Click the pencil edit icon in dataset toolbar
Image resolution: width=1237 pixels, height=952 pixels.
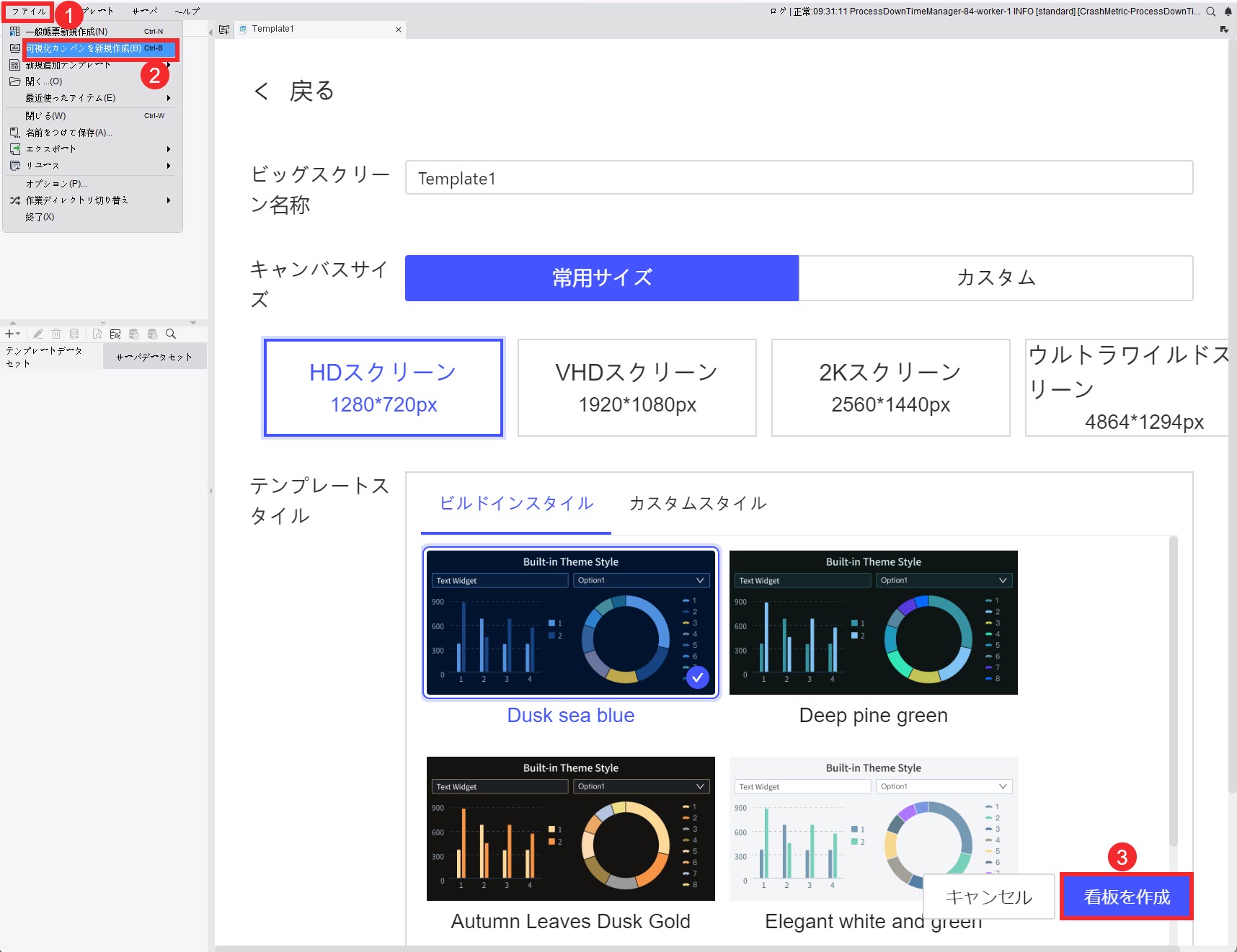click(x=38, y=334)
